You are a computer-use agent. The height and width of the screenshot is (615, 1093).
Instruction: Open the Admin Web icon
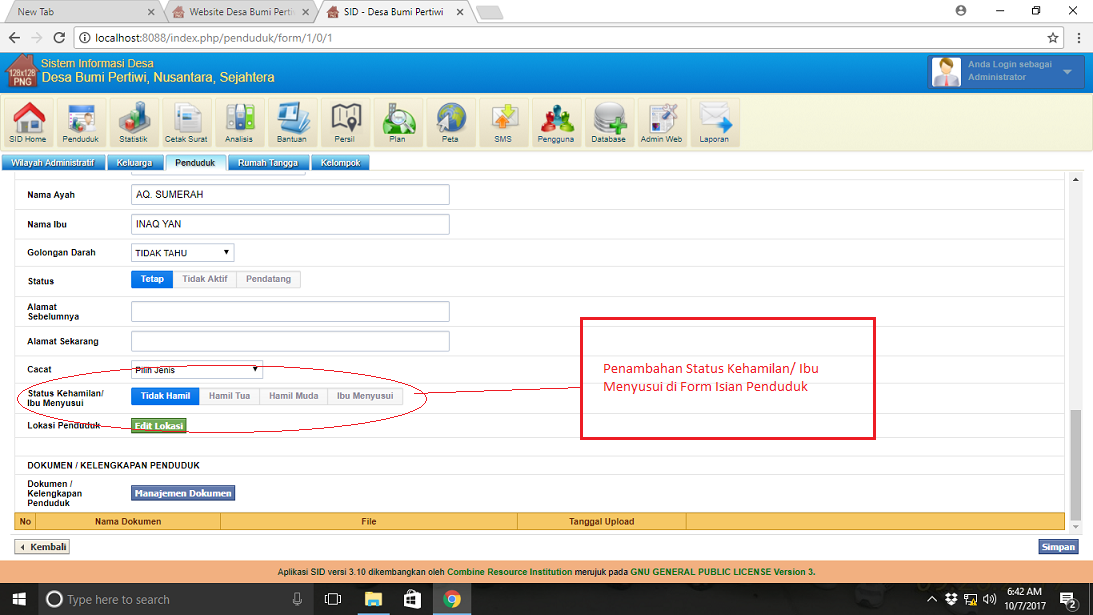[661, 122]
